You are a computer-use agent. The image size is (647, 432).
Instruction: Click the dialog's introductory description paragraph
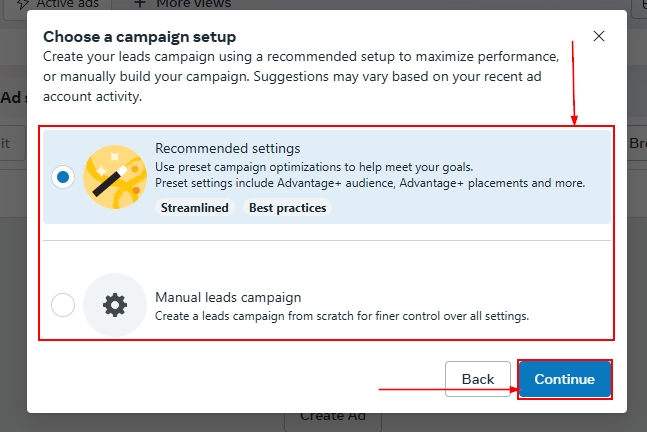pyautogui.click(x=300, y=76)
